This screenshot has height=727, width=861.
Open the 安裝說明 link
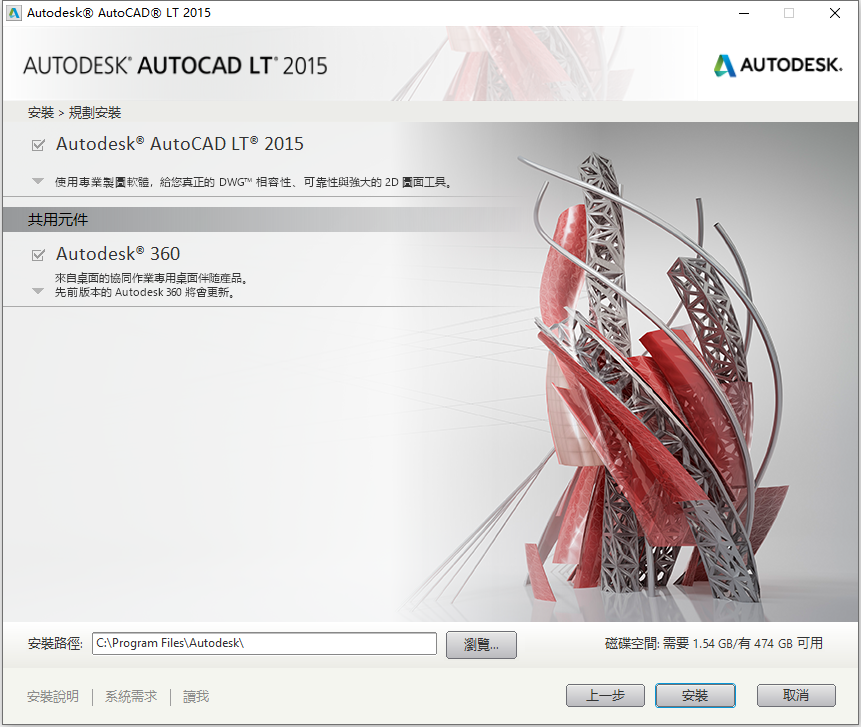[x=53, y=696]
